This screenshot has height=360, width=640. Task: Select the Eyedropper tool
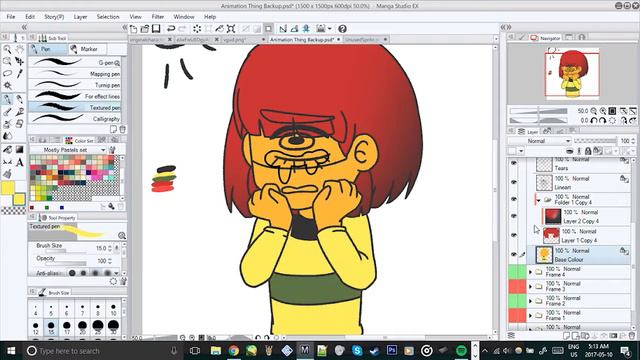pyautogui.click(x=20, y=74)
